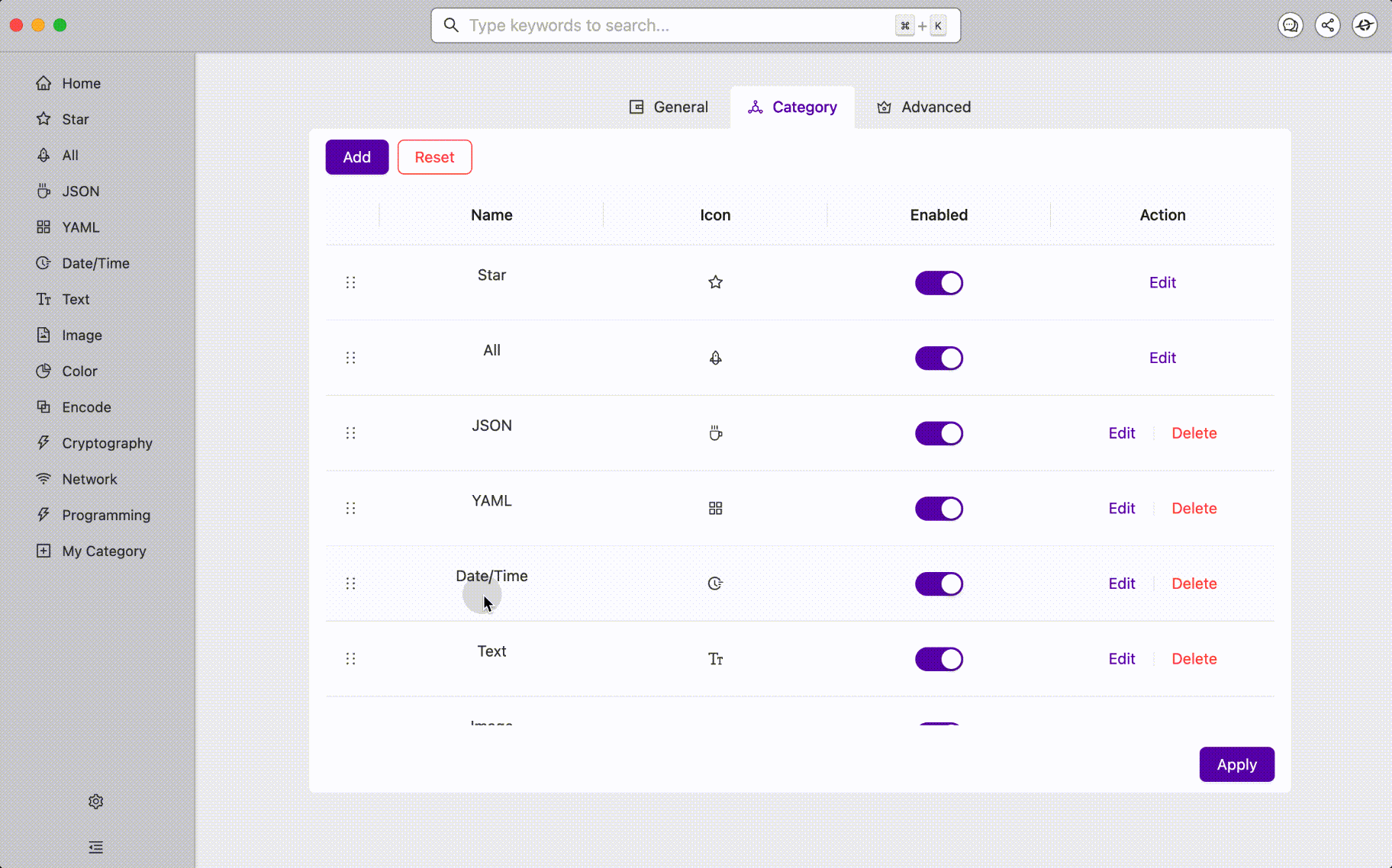Click the Encode sidebar icon
This screenshot has height=868, width=1392.
coord(43,407)
